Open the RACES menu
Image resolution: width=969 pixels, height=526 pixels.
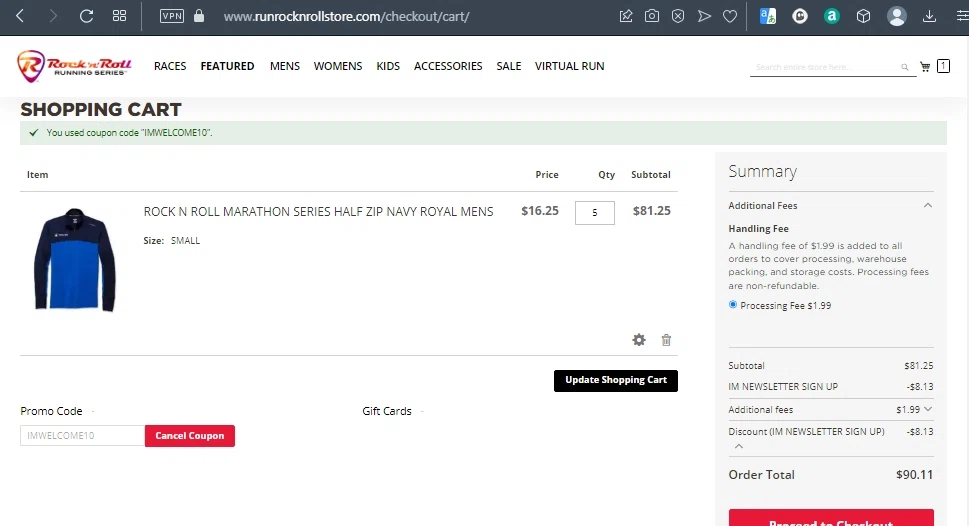(170, 66)
